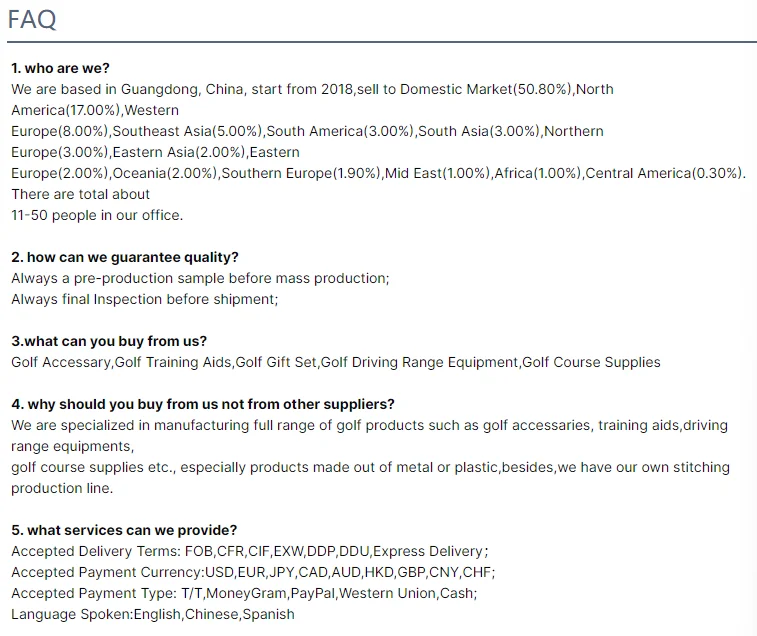Click the "Accepted Delivery Terms" line

tap(249, 551)
